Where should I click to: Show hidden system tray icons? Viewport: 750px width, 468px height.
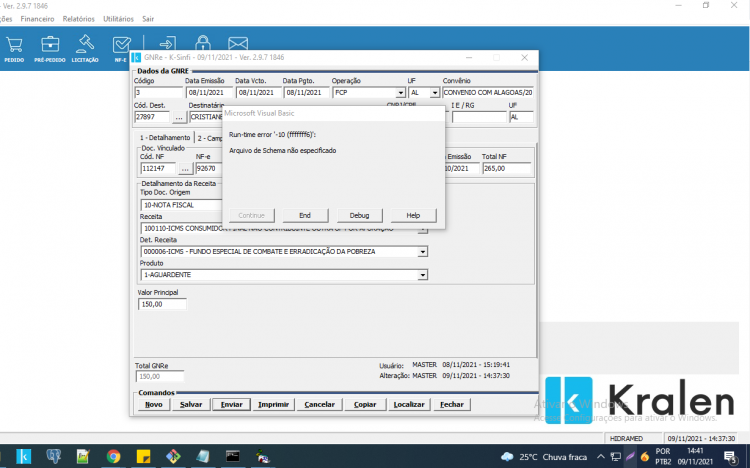pos(601,457)
